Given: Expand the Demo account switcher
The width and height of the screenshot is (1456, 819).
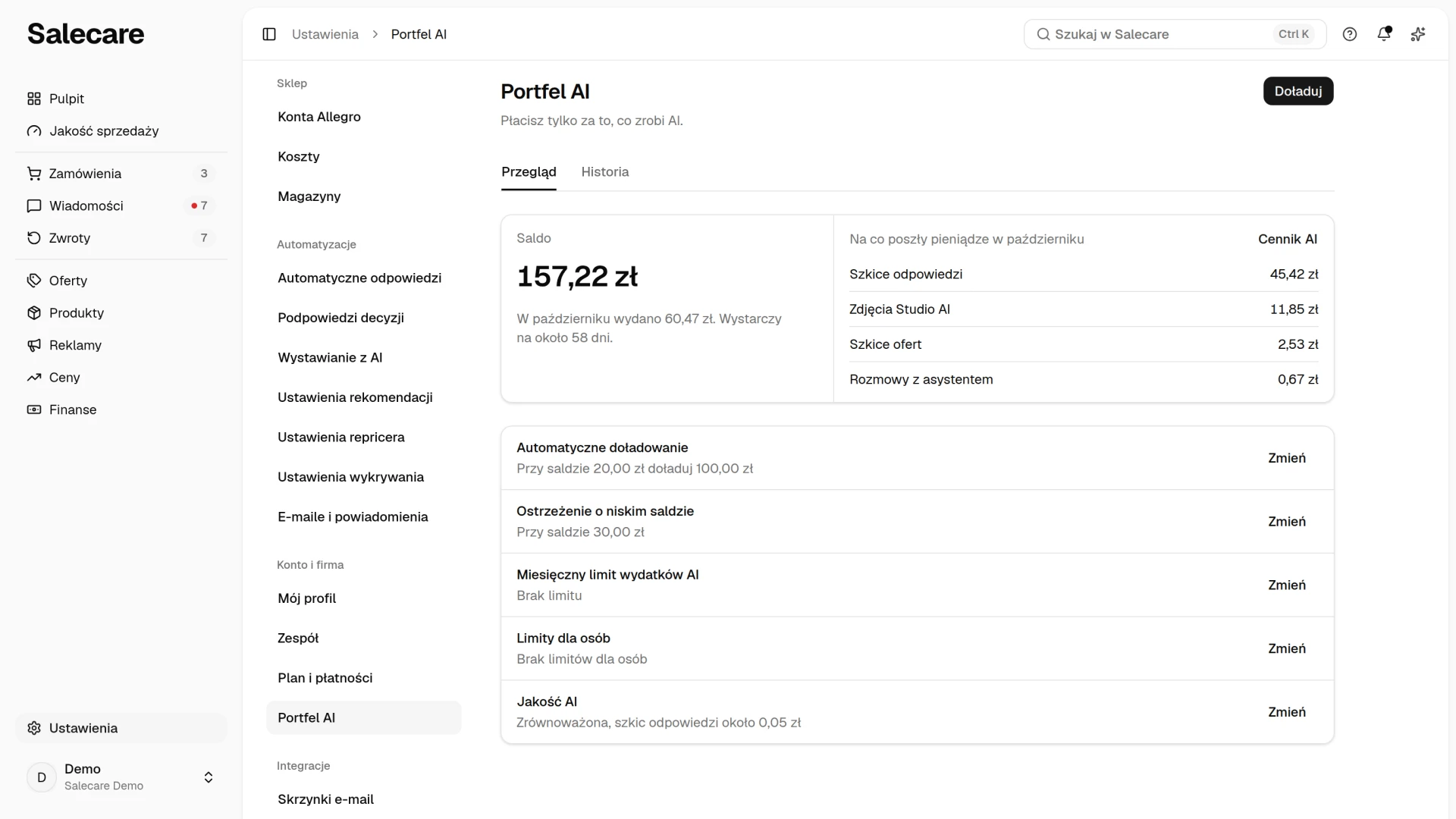Looking at the screenshot, I should click(121, 777).
